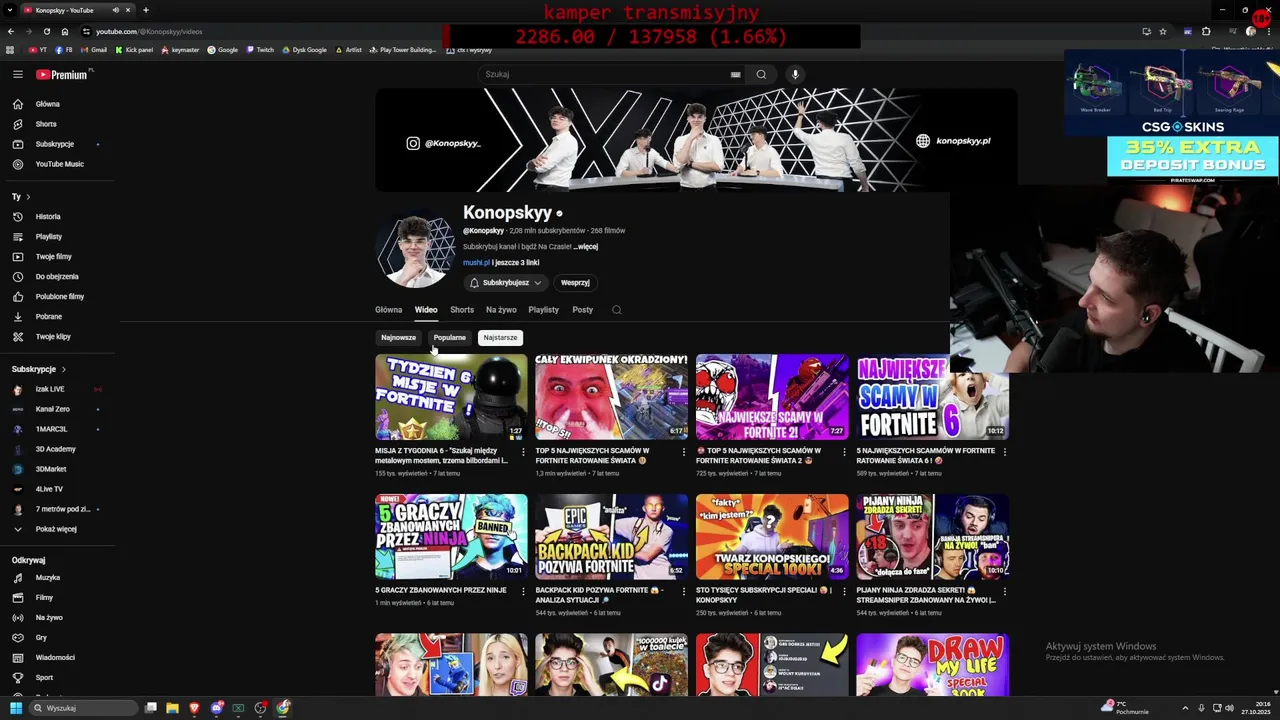The width and height of the screenshot is (1280, 720).
Task: Expand the Subskrypcje section header
Action: coord(39,369)
